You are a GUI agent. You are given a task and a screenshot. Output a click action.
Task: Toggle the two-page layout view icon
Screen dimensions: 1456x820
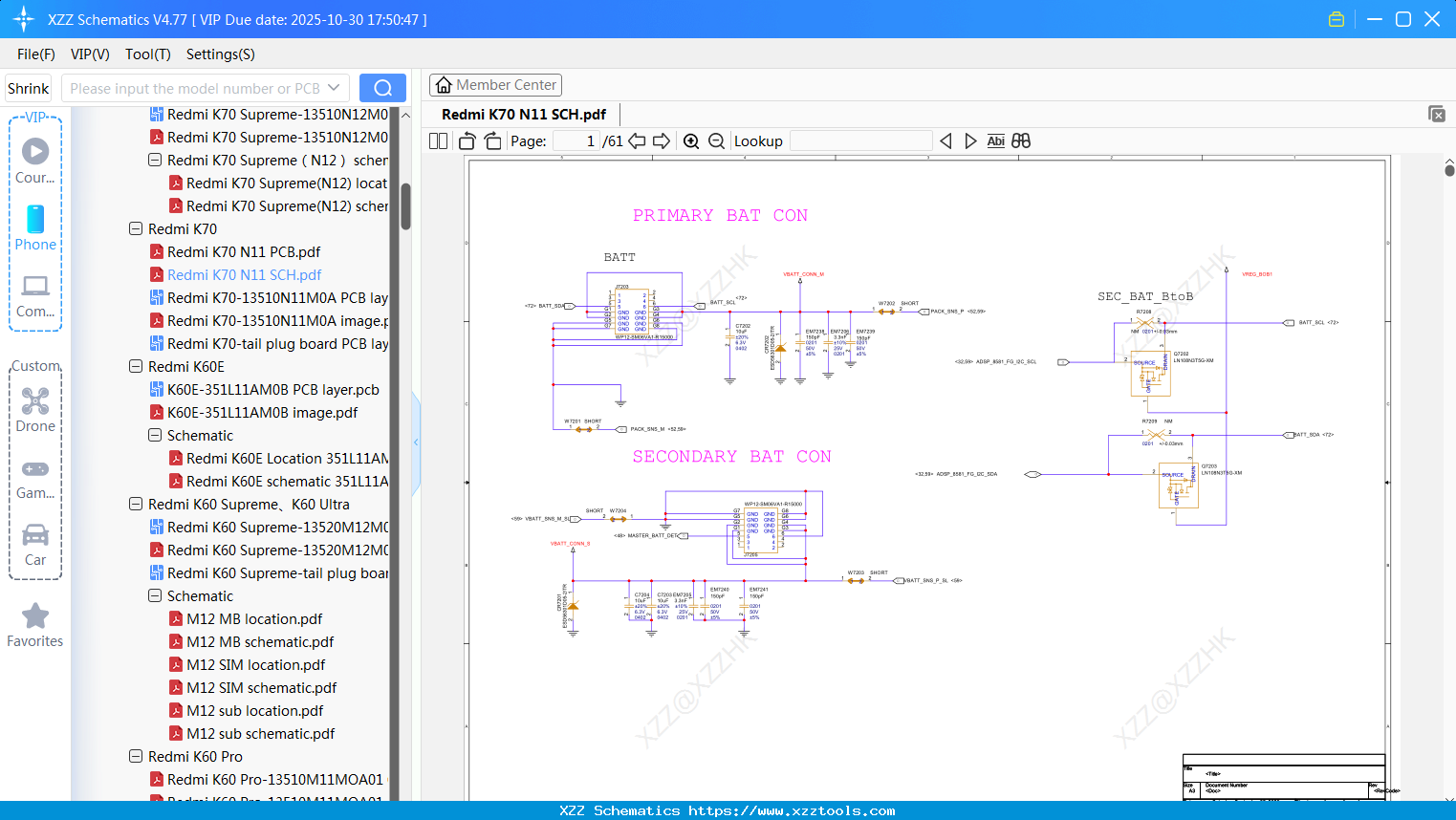click(x=439, y=141)
